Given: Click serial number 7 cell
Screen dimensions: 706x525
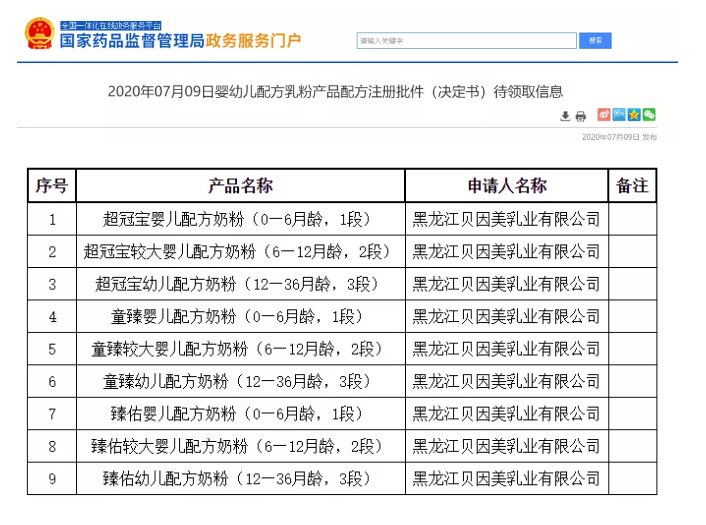Looking at the screenshot, I should pyautogui.click(x=52, y=414).
